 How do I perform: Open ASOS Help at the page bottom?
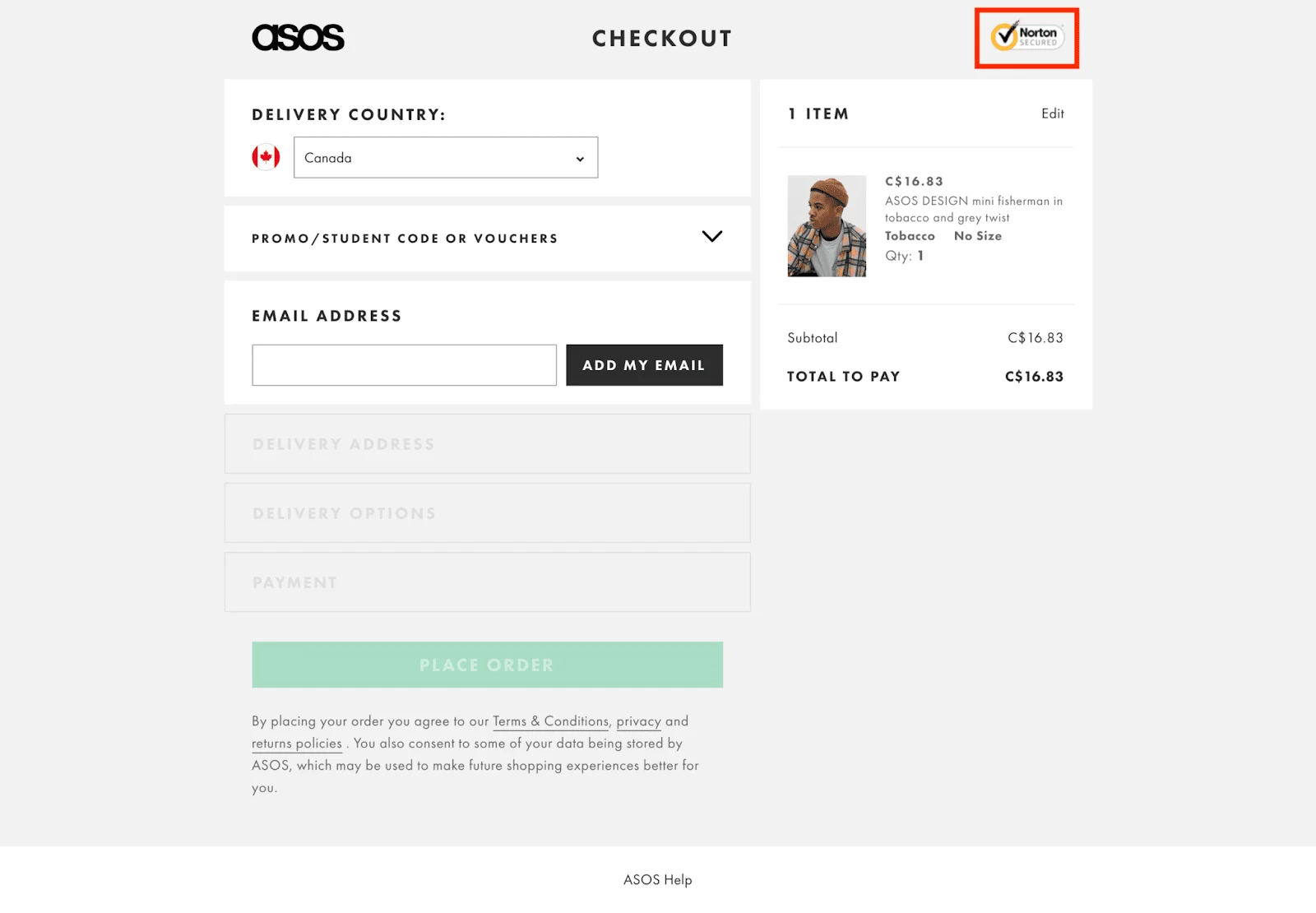point(657,879)
